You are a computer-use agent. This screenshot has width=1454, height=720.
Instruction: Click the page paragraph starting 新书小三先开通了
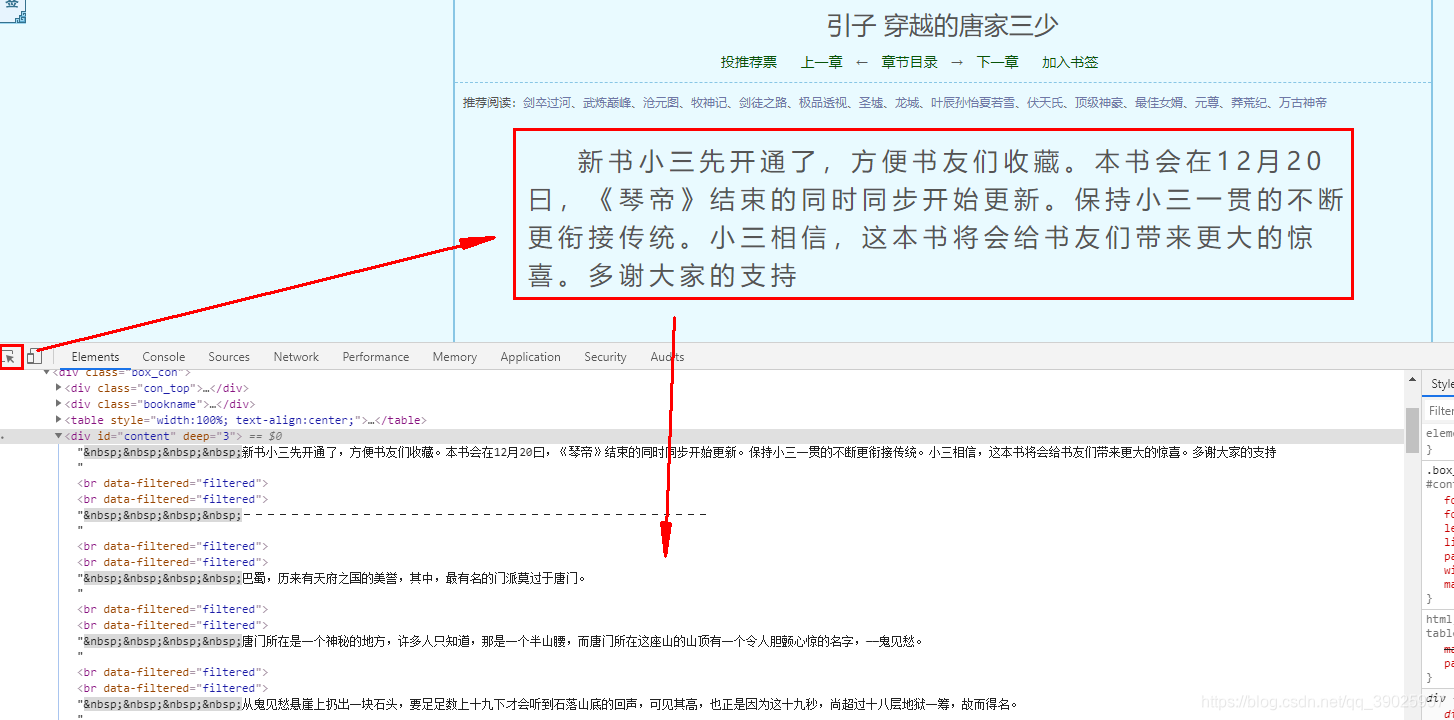[935, 218]
